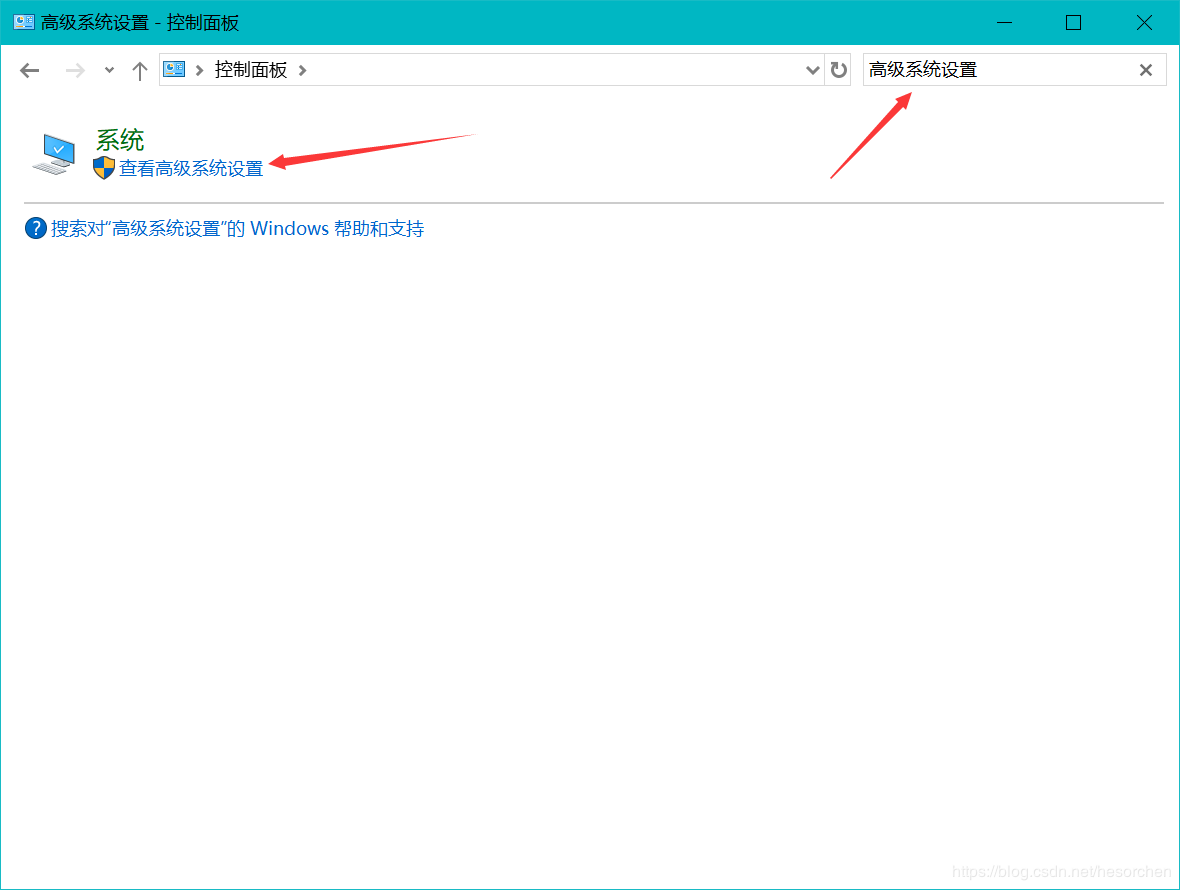The height and width of the screenshot is (890, 1180).
Task: Click the Refresh icon next to the address bar
Action: point(838,69)
